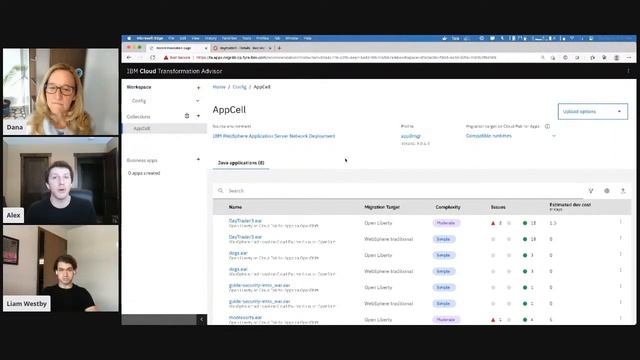Screen dimensions: 640x360
Task: Open dogs.ear WebSphere traditional application
Action: click(238, 269)
